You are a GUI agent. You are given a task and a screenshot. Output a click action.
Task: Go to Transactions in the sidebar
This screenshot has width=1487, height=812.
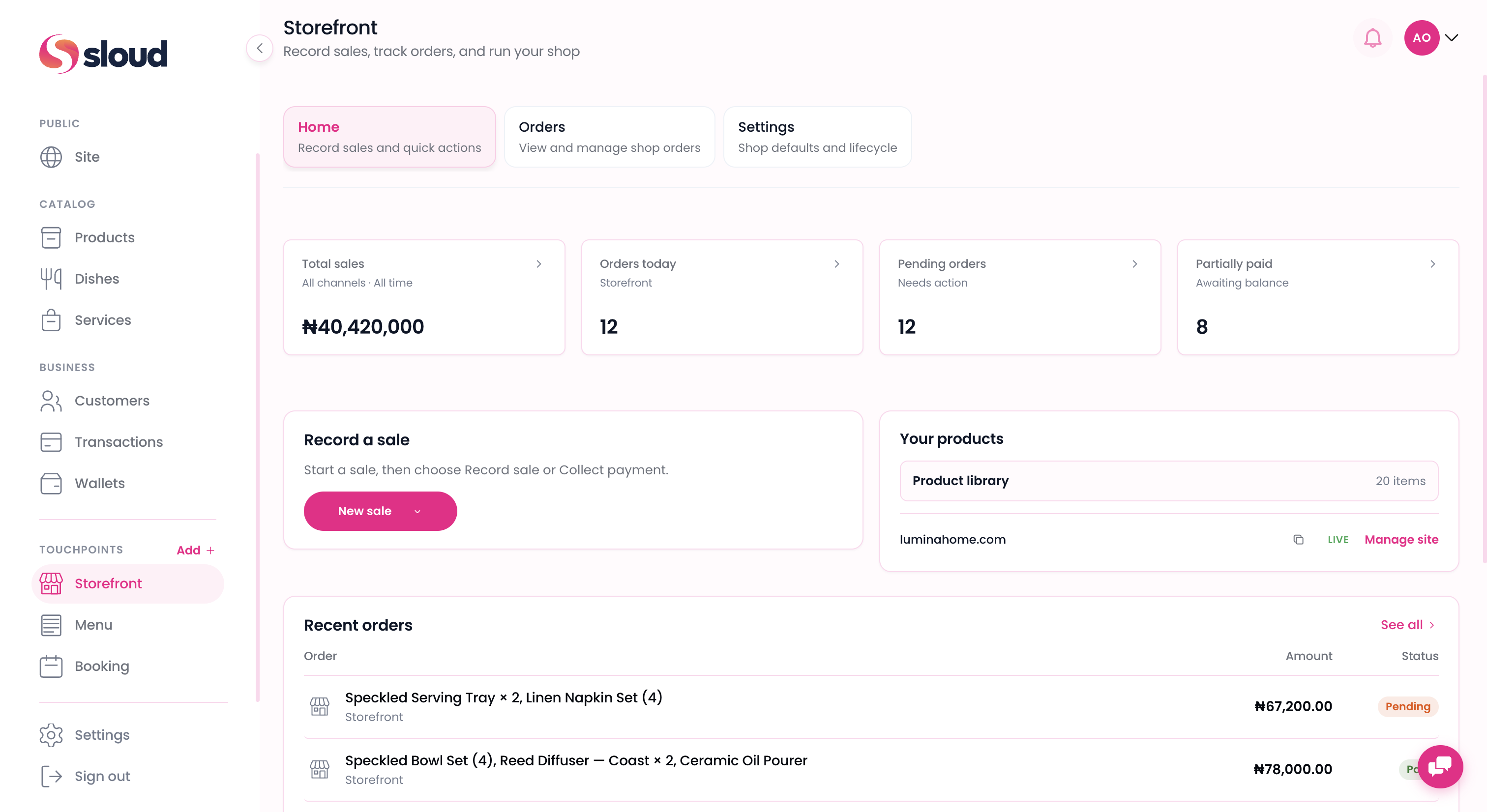click(x=119, y=442)
